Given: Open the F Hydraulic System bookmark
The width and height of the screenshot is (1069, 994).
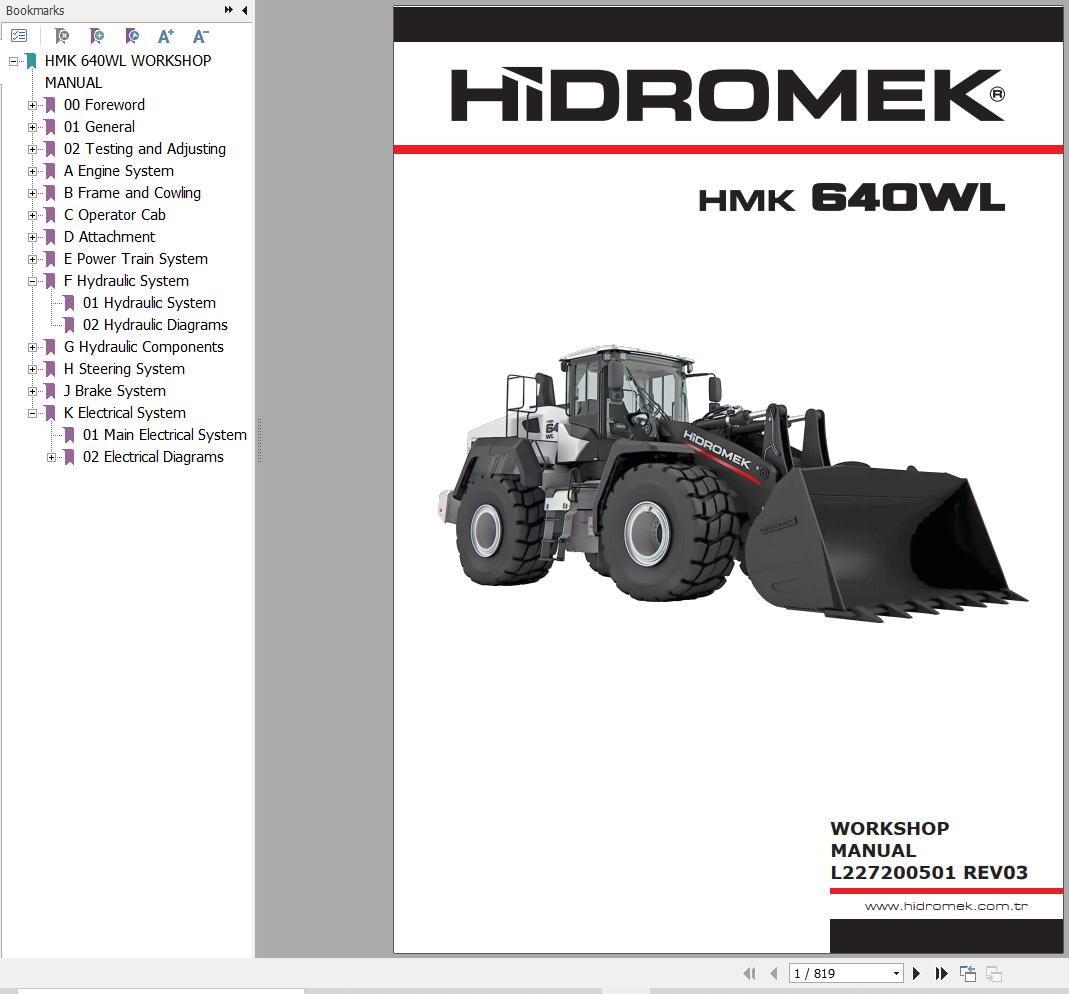Looking at the screenshot, I should [126, 281].
